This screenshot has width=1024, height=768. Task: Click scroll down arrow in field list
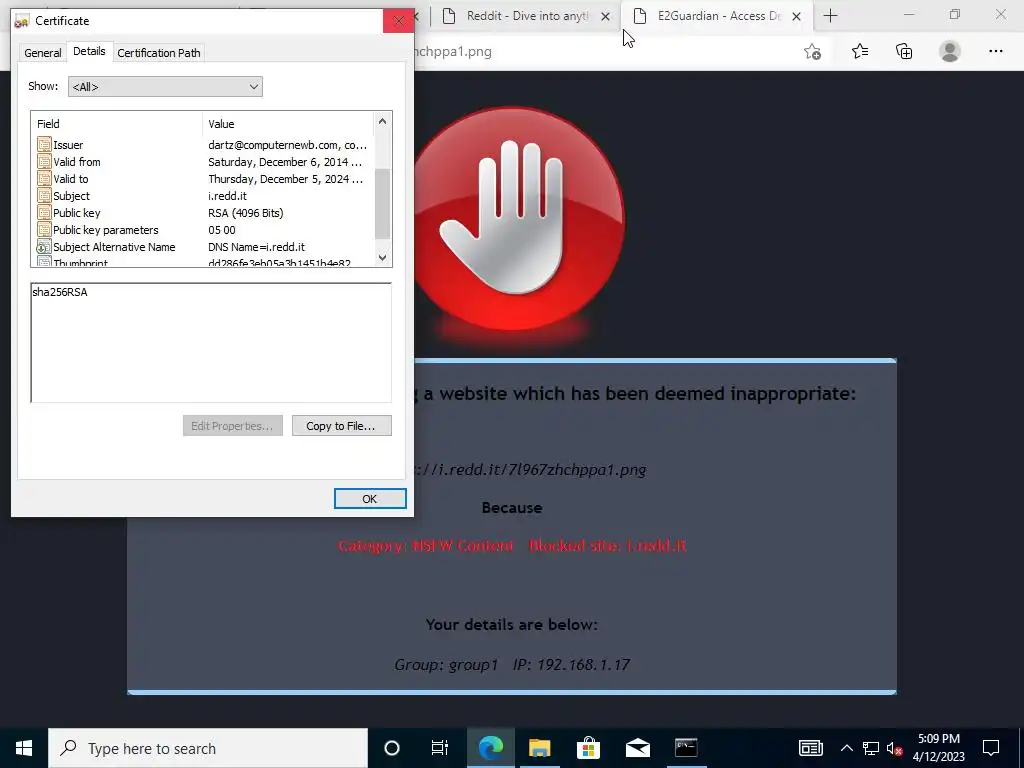[x=383, y=257]
